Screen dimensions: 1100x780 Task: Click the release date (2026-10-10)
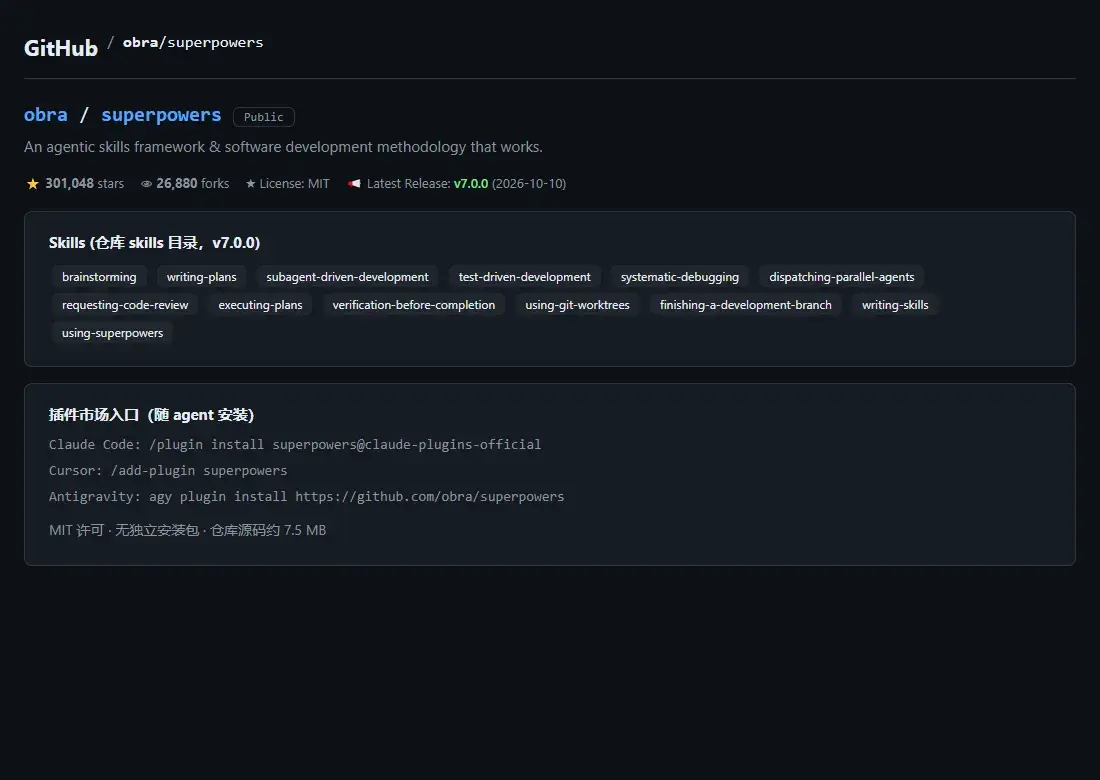pyautogui.click(x=529, y=184)
